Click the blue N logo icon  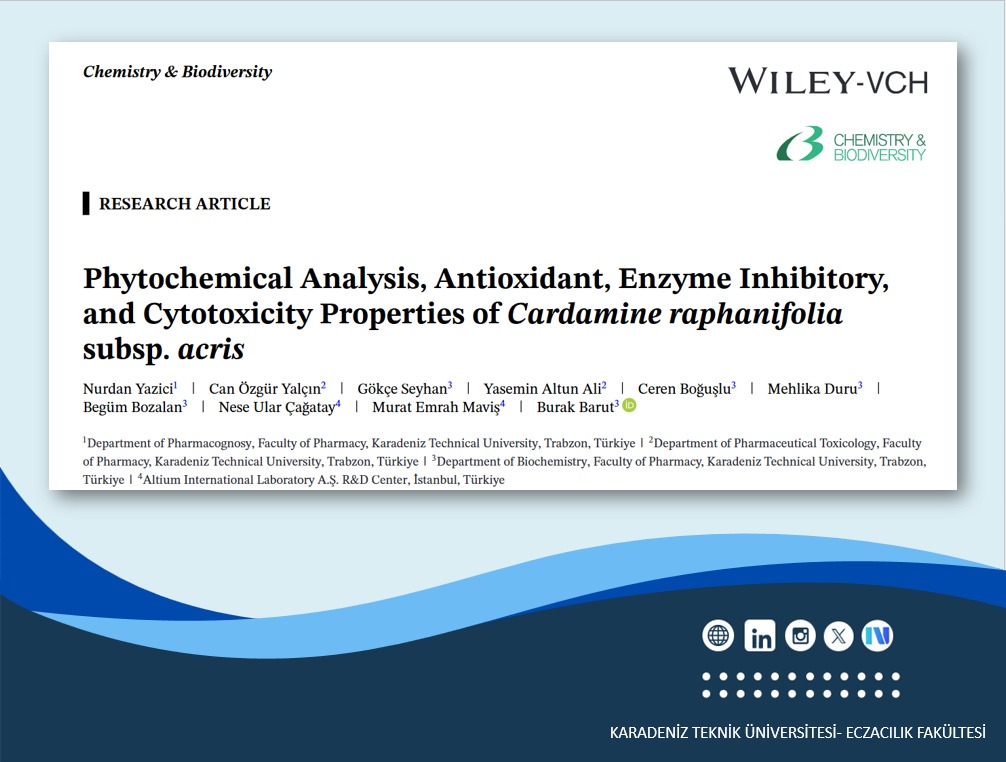(877, 635)
